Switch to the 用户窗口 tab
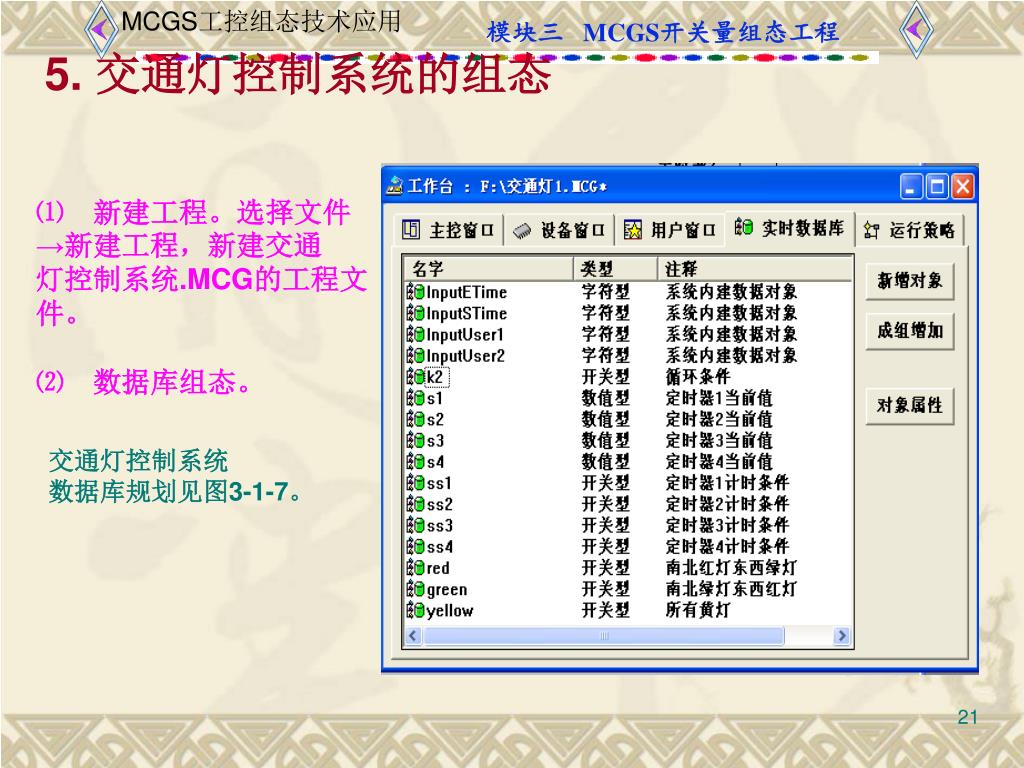The height and width of the screenshot is (768, 1024). coord(670,230)
